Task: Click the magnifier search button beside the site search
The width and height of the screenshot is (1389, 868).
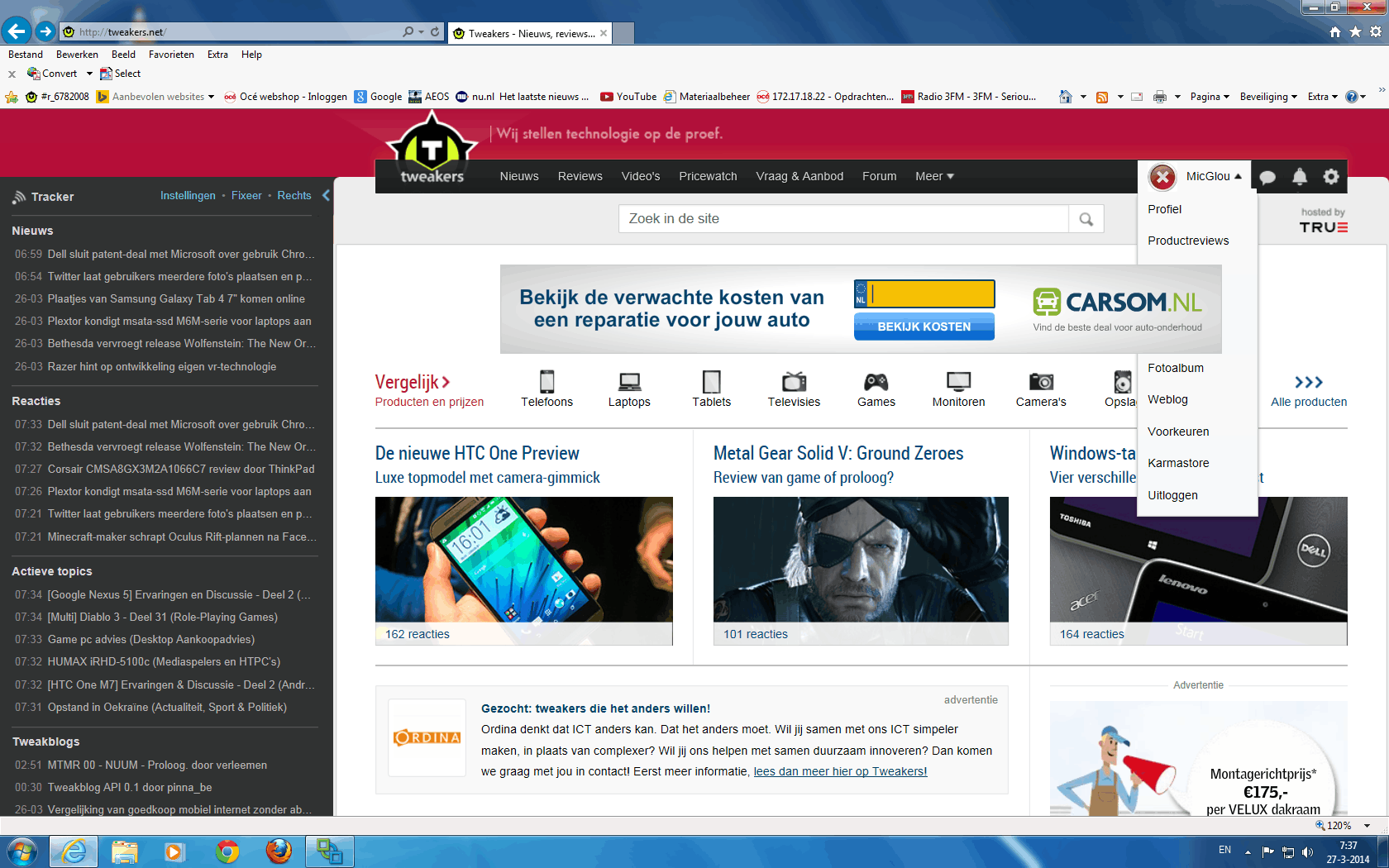Action: [1086, 219]
